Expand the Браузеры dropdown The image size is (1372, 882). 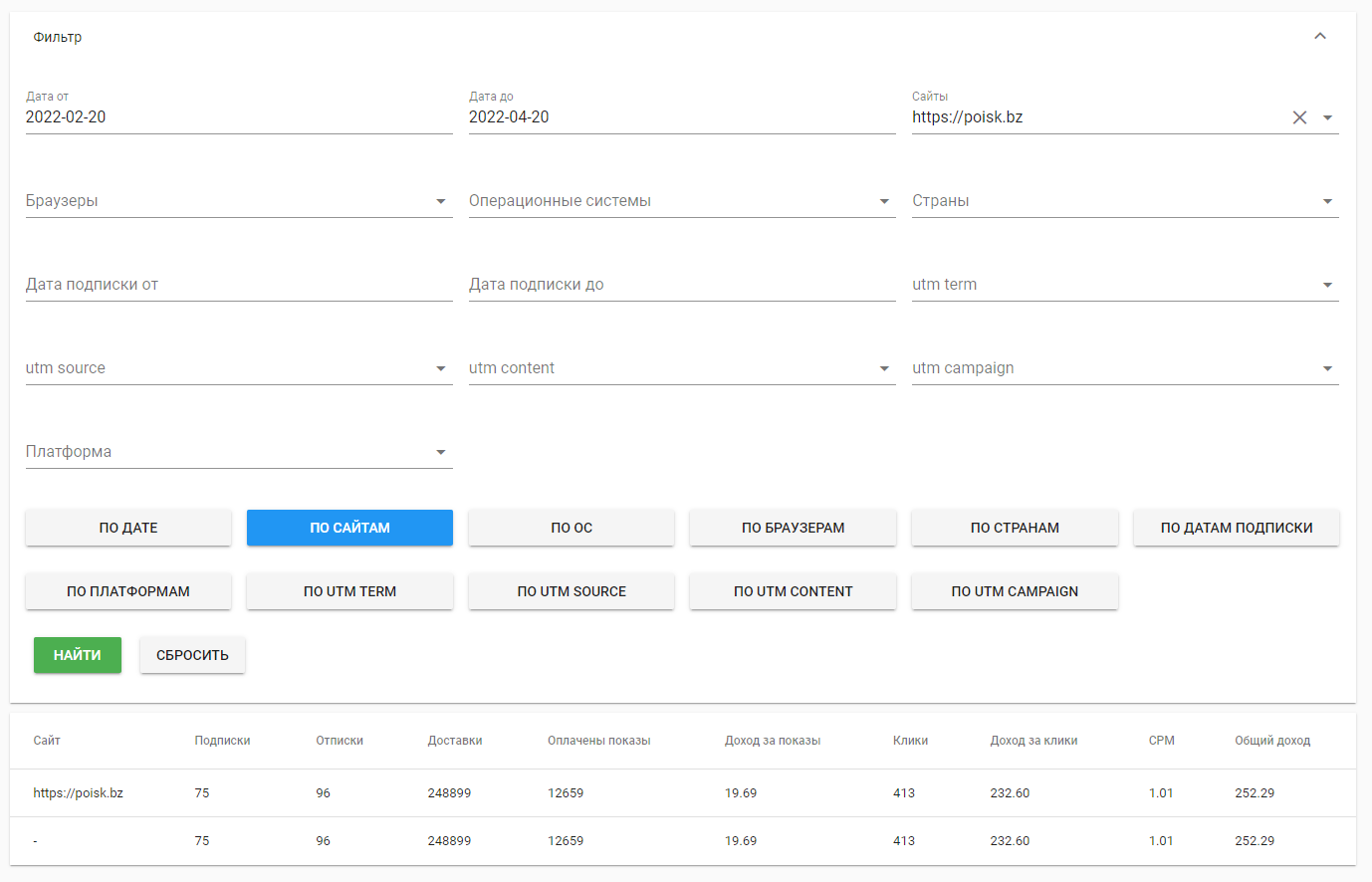441,201
